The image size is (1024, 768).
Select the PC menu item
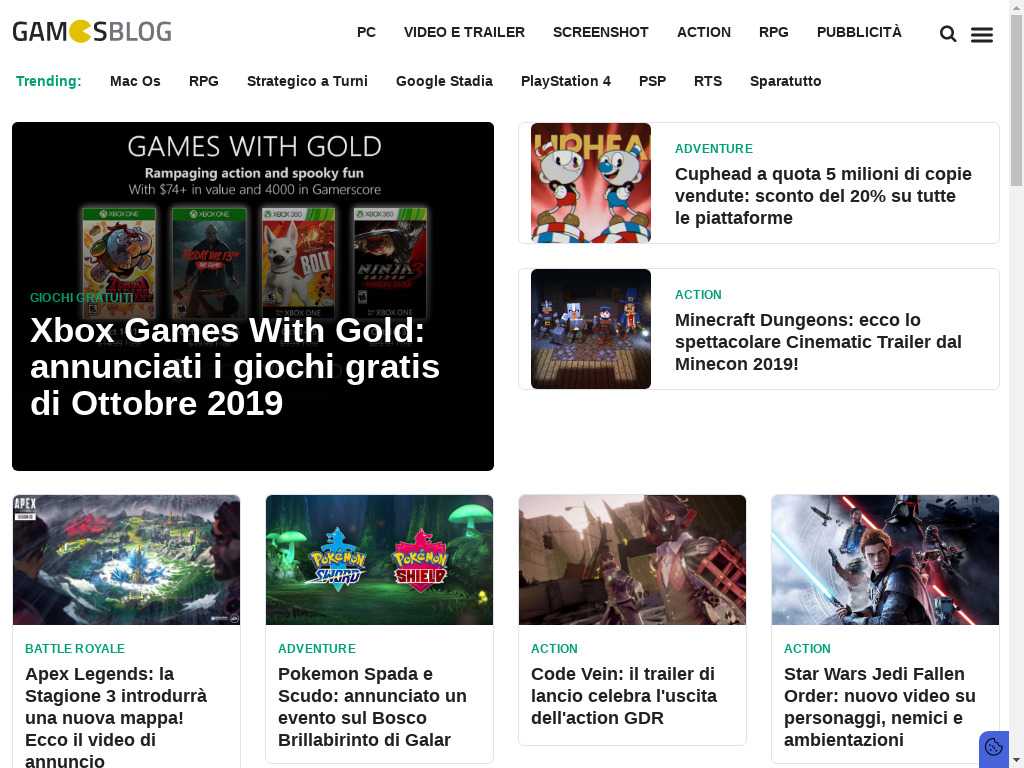pyautogui.click(x=366, y=32)
